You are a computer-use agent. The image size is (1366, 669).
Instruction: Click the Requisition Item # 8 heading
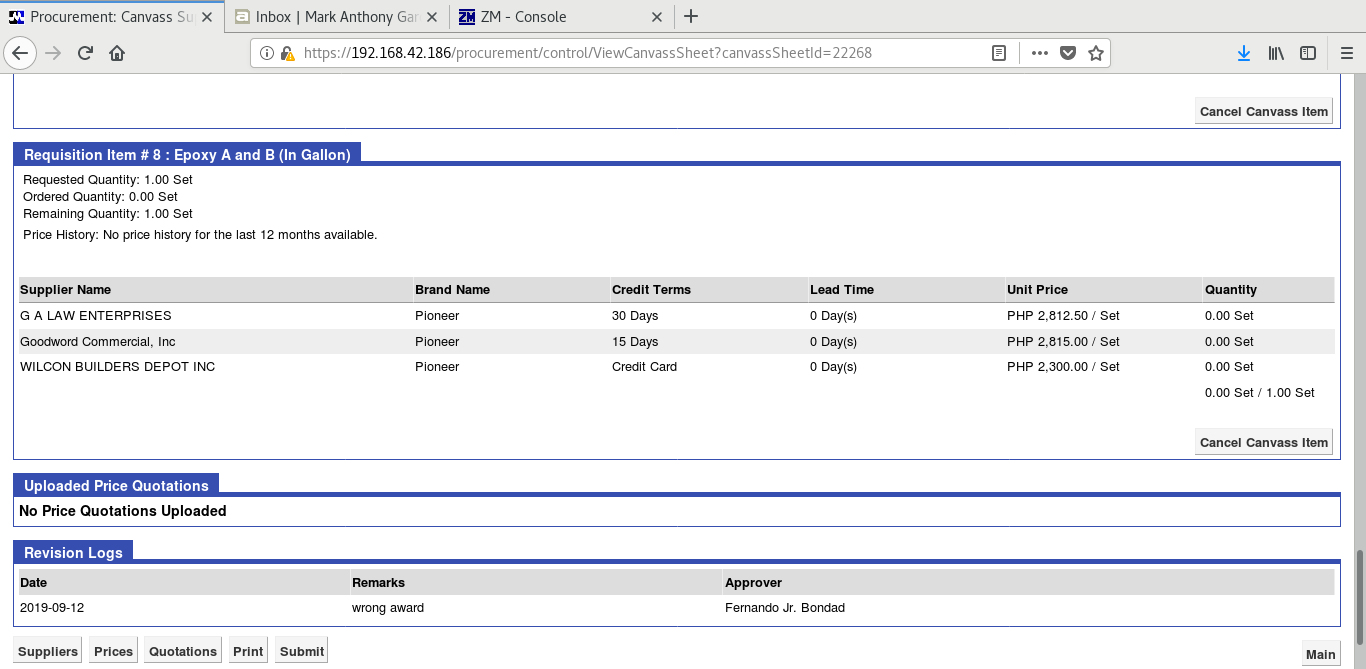[x=187, y=154]
